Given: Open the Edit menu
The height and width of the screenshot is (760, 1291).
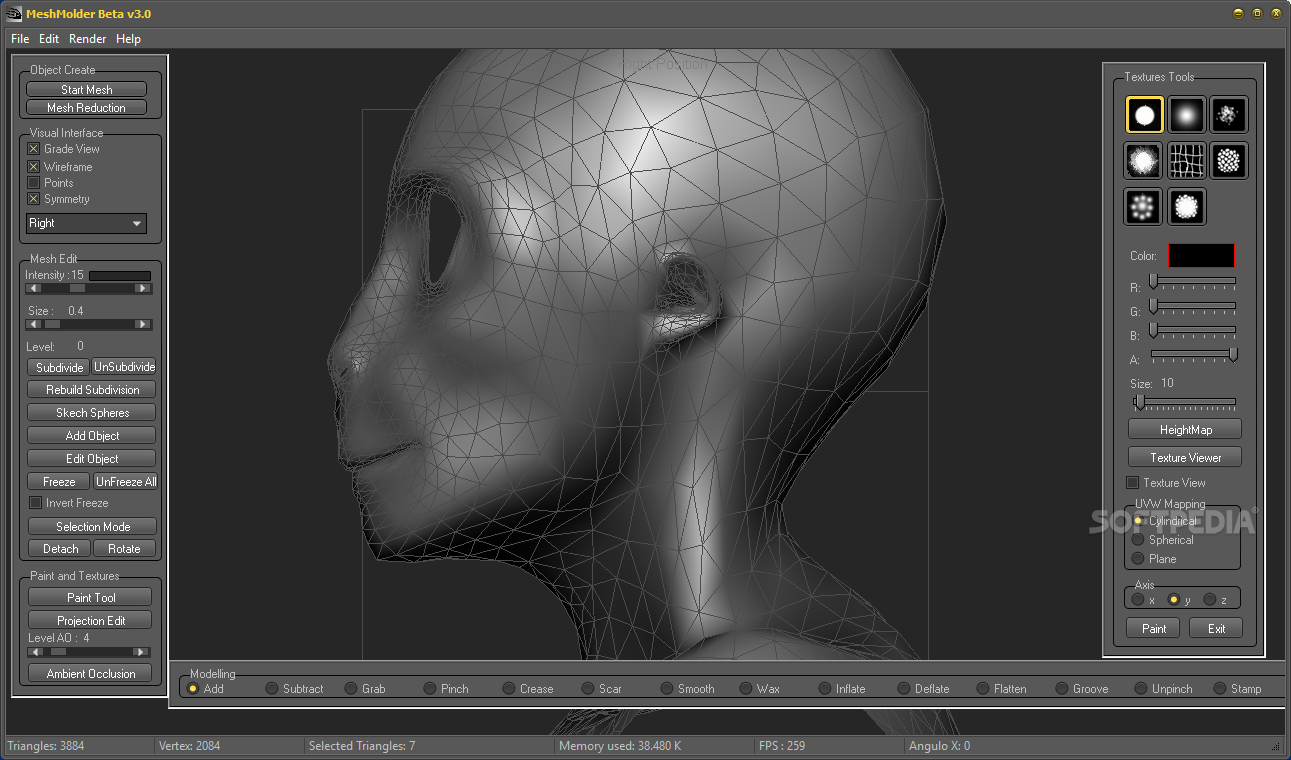Looking at the screenshot, I should 49,39.
